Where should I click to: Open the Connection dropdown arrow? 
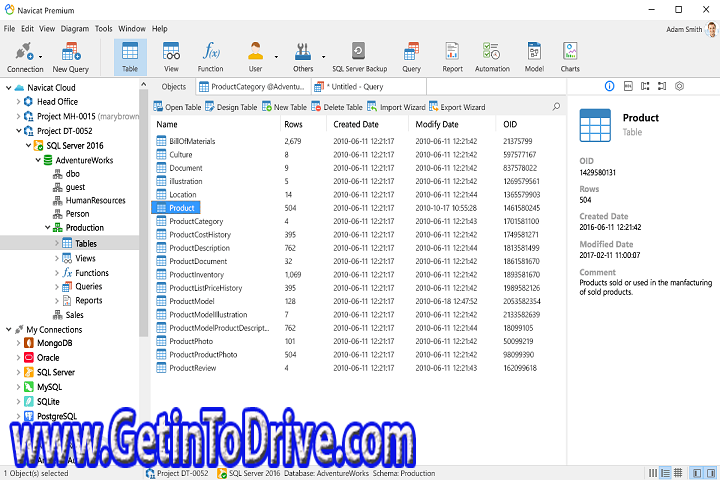40,57
